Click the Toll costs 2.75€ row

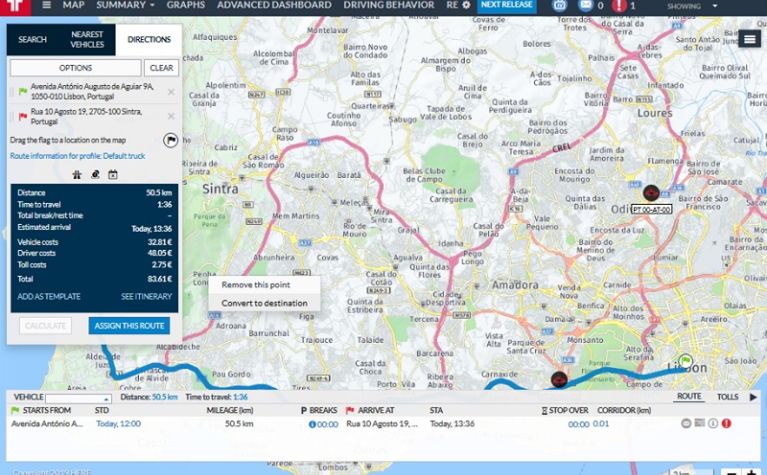[x=94, y=265]
